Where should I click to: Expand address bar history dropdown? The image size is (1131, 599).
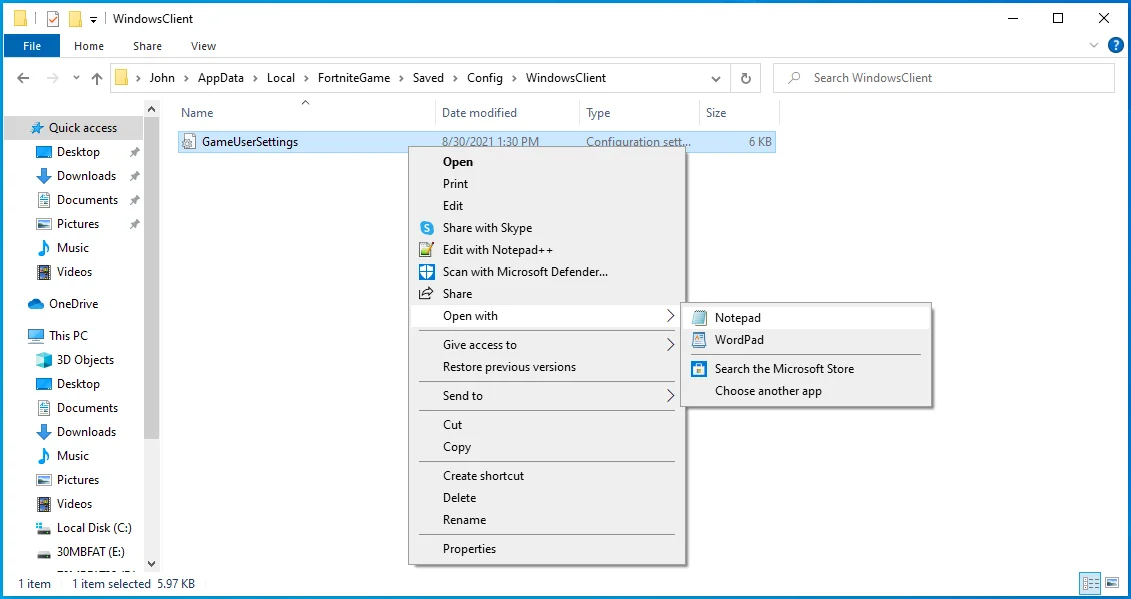coord(716,78)
